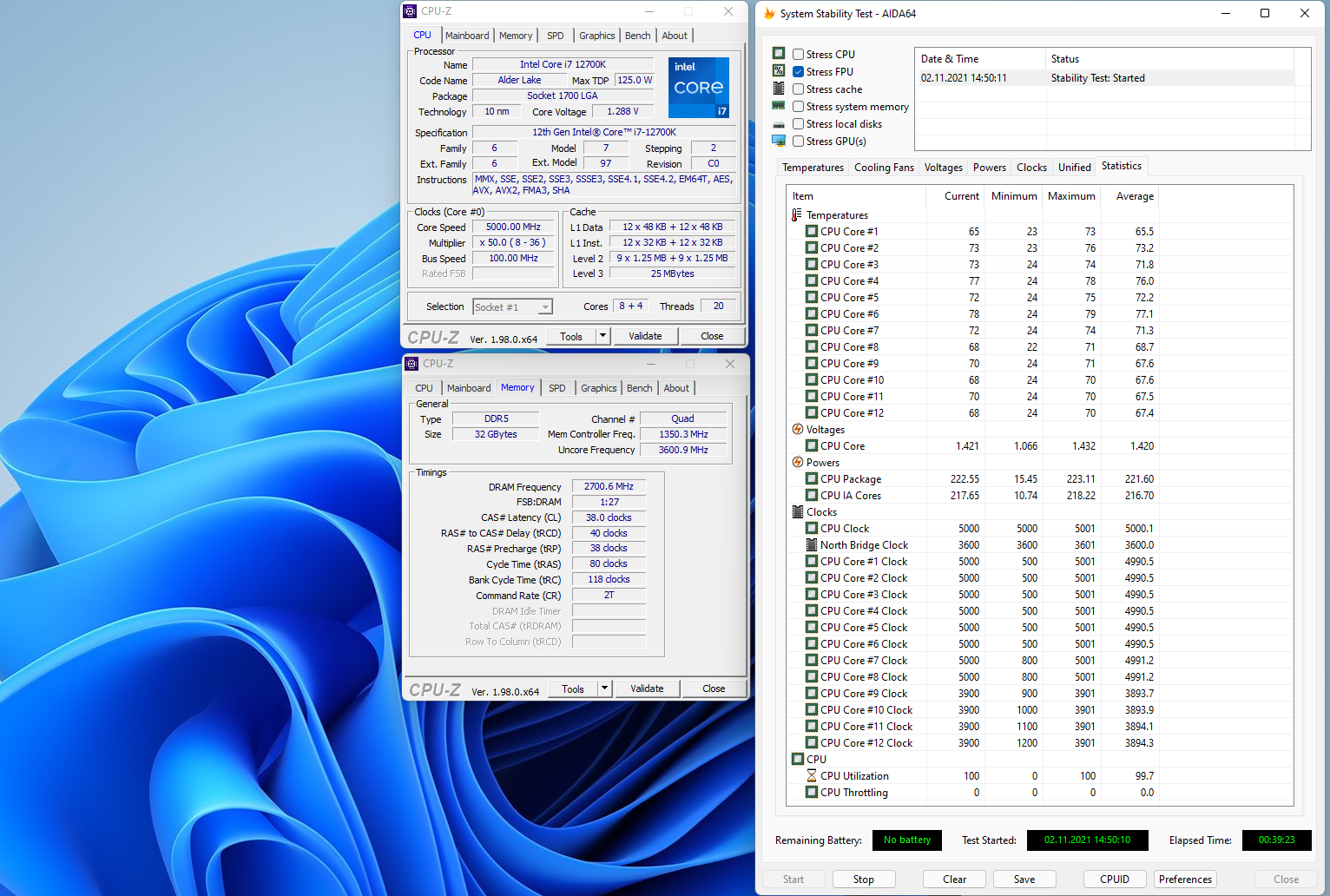This screenshot has height=896, width=1330.
Task: Click the Stress GPU(s) monitor icon
Action: 779,142
